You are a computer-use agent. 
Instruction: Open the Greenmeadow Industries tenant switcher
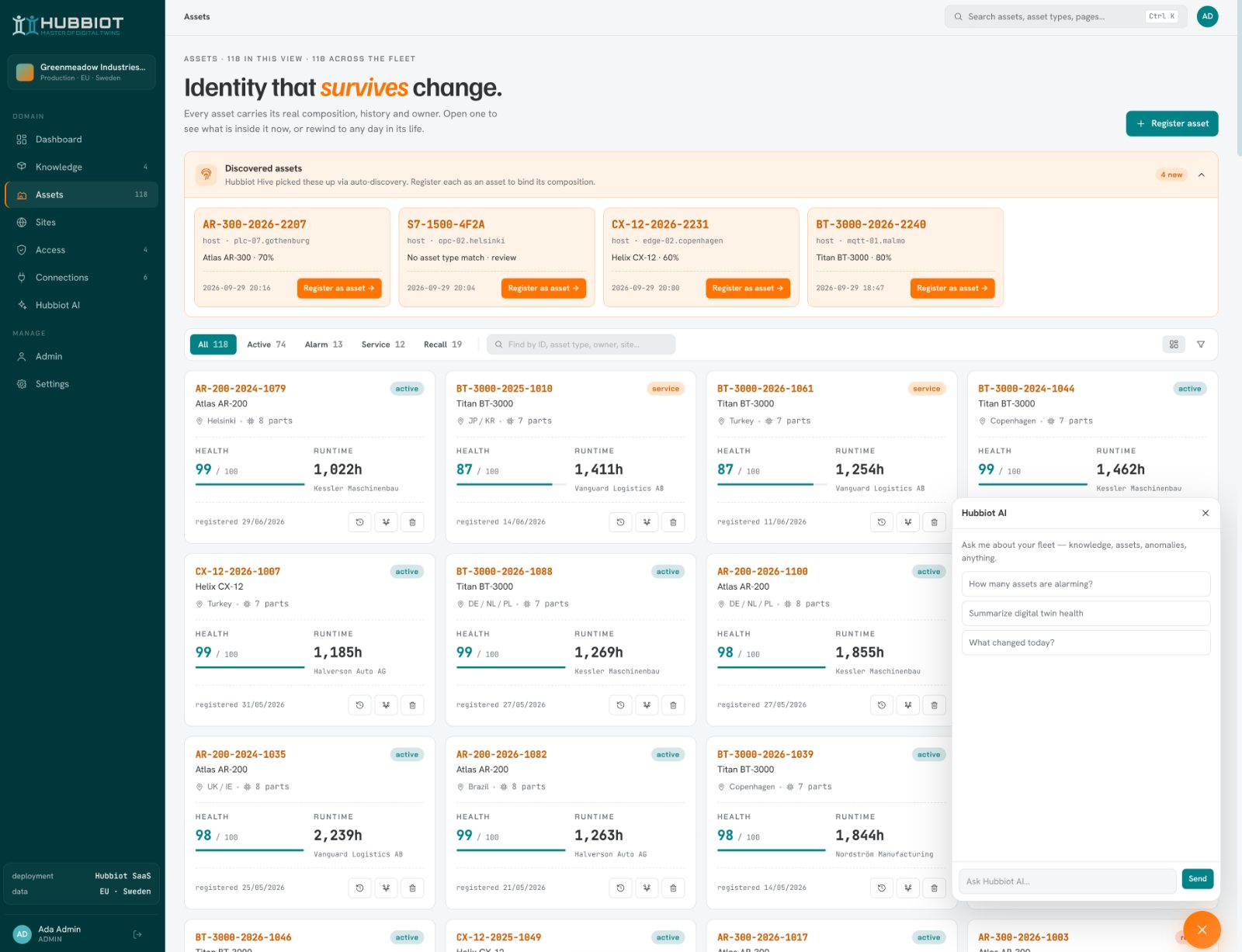pos(82,72)
